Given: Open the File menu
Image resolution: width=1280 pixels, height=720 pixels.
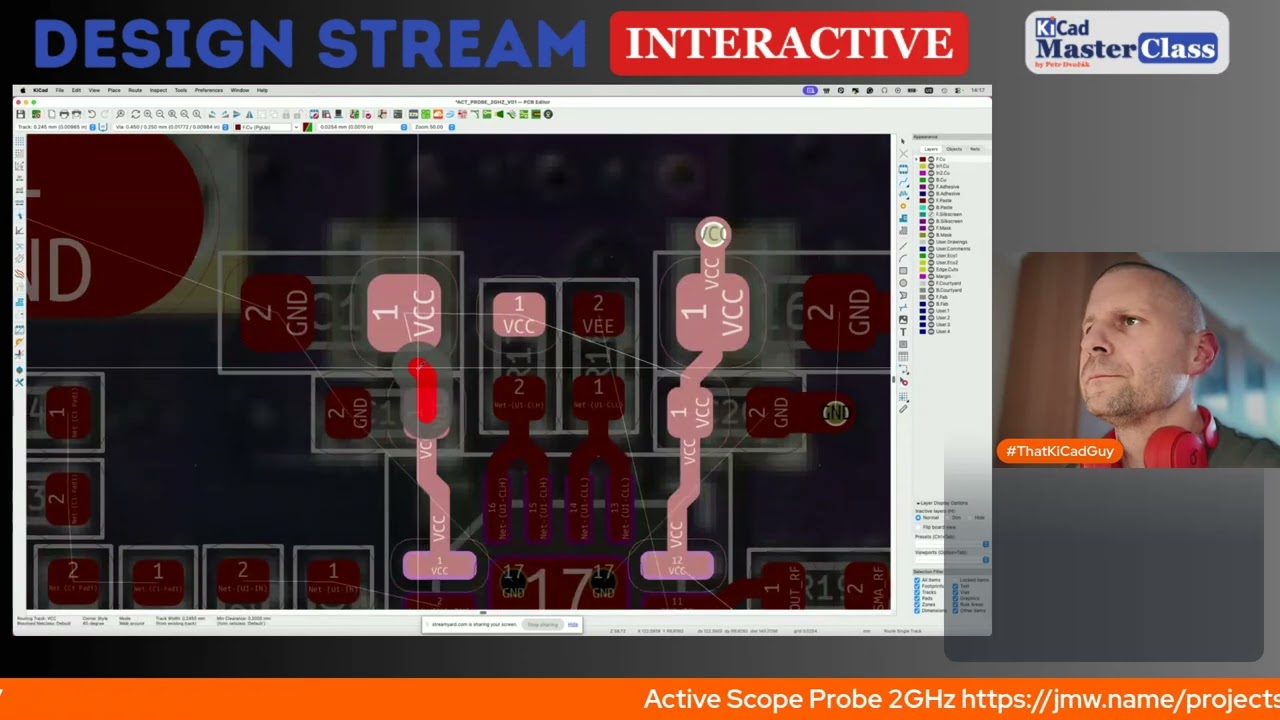Looking at the screenshot, I should pyautogui.click(x=59, y=90).
